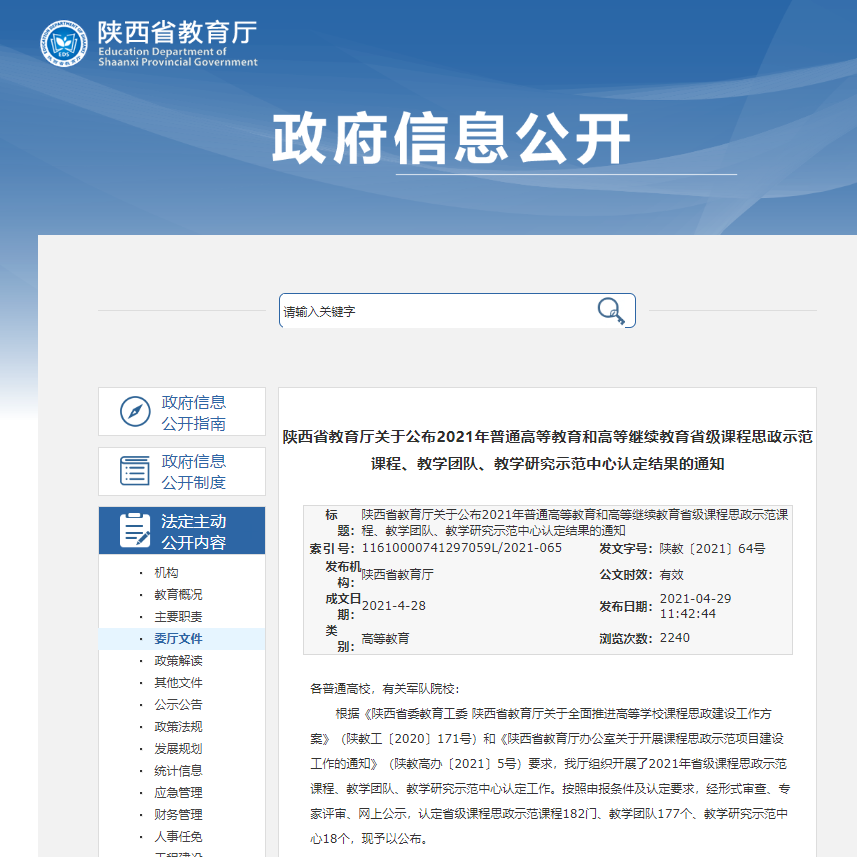Navigate to 政策法规
The width and height of the screenshot is (857, 857).
point(178,727)
